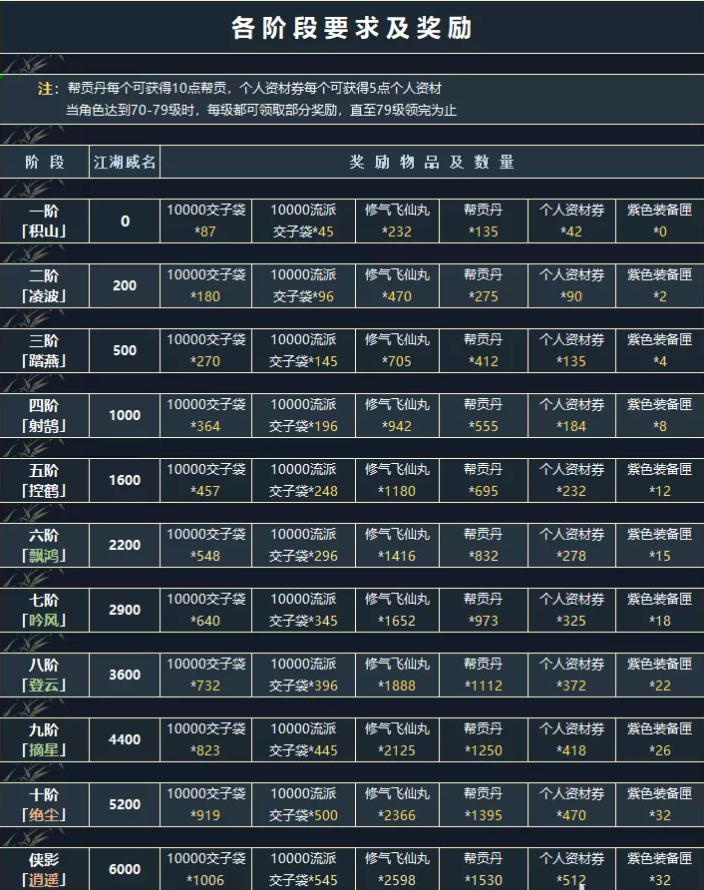704x890 pixels.
Task: Click the 江湖威名 value 6000
Action: [x=124, y=869]
